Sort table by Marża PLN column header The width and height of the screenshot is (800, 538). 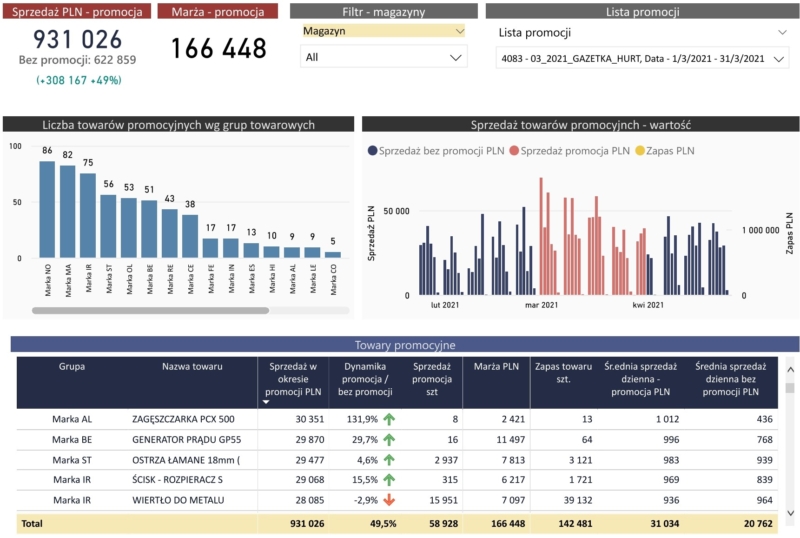(x=495, y=367)
